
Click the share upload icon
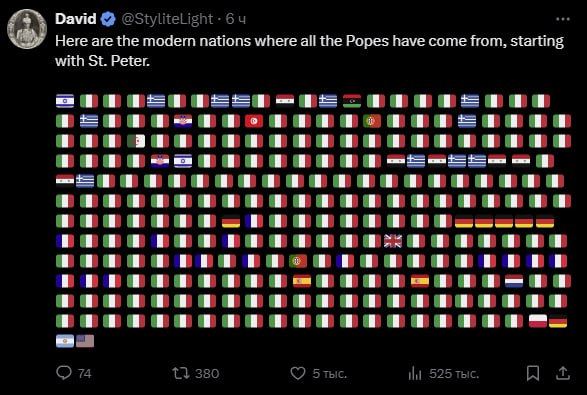563,373
